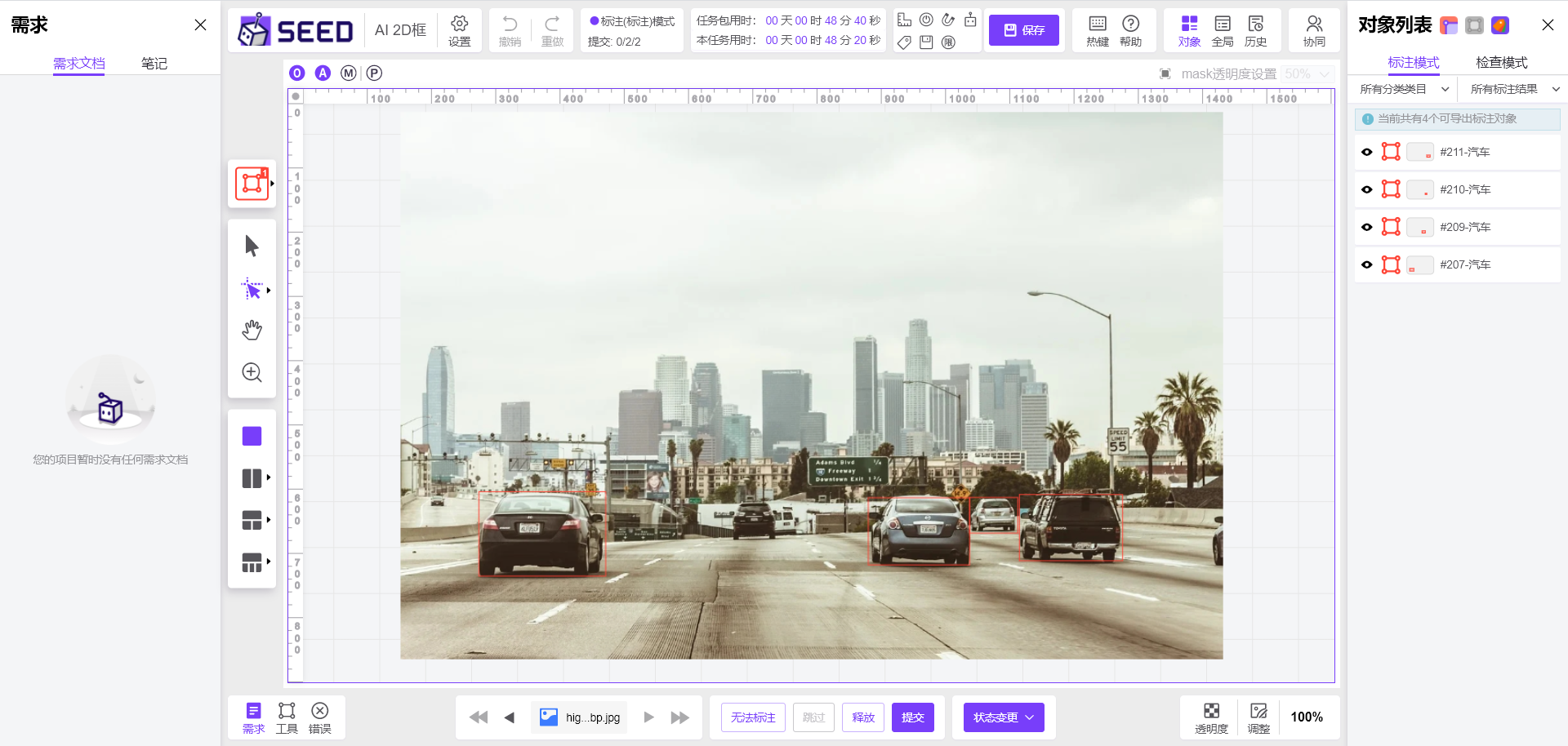This screenshot has height=746, width=1568.
Task: Click the 释放 release button
Action: (863, 717)
